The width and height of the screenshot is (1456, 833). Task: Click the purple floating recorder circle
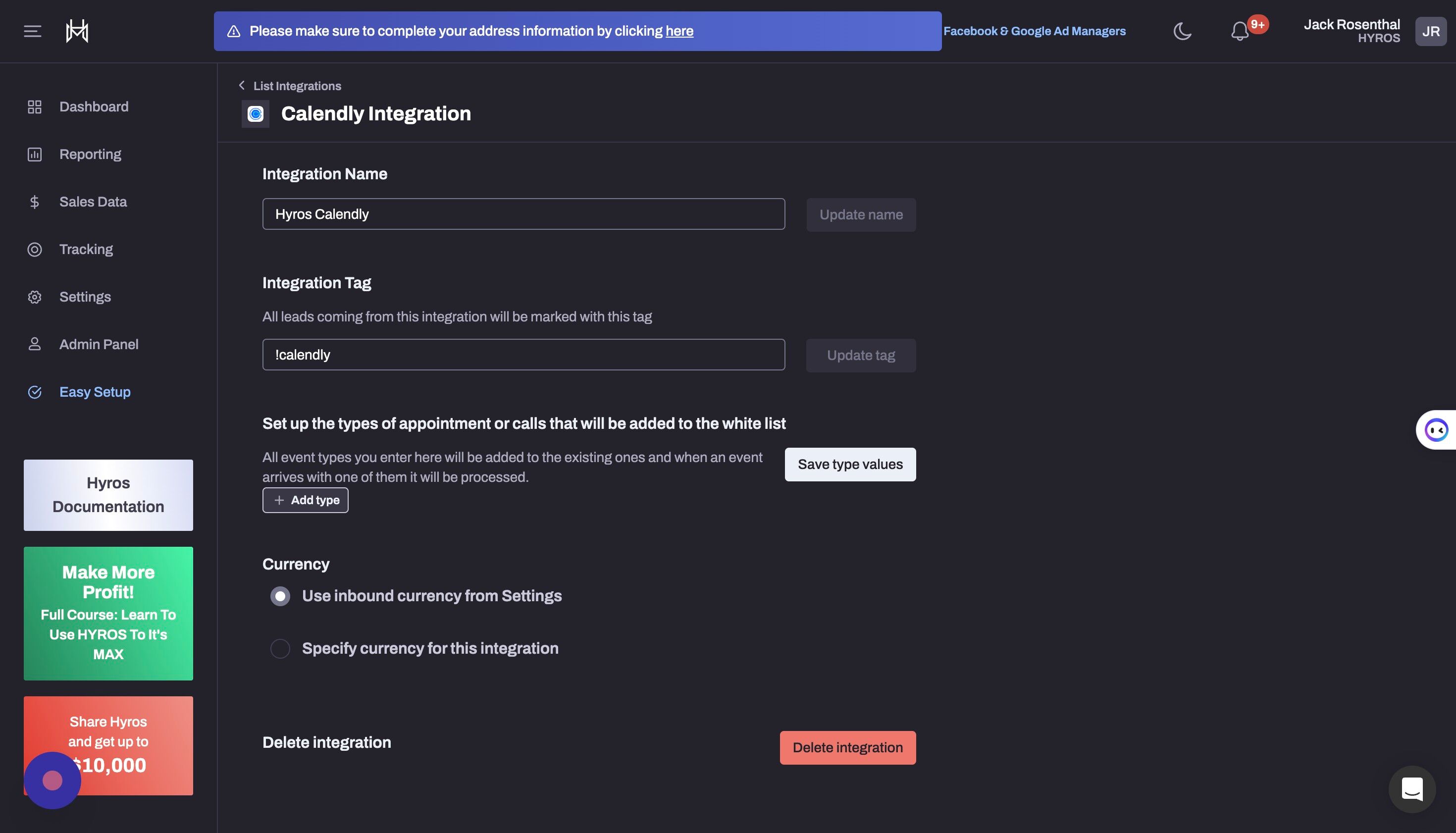(52, 781)
